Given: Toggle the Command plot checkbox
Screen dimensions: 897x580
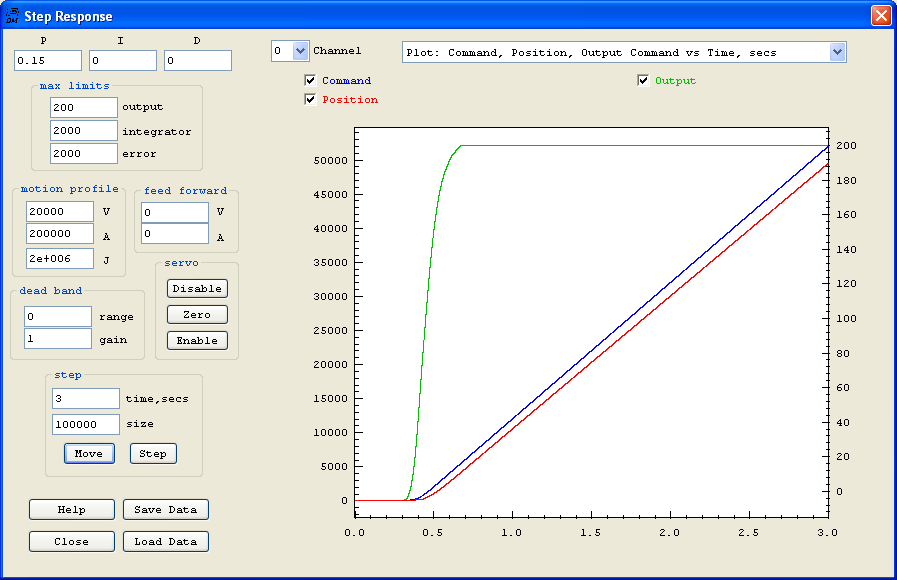Looking at the screenshot, I should (x=310, y=81).
